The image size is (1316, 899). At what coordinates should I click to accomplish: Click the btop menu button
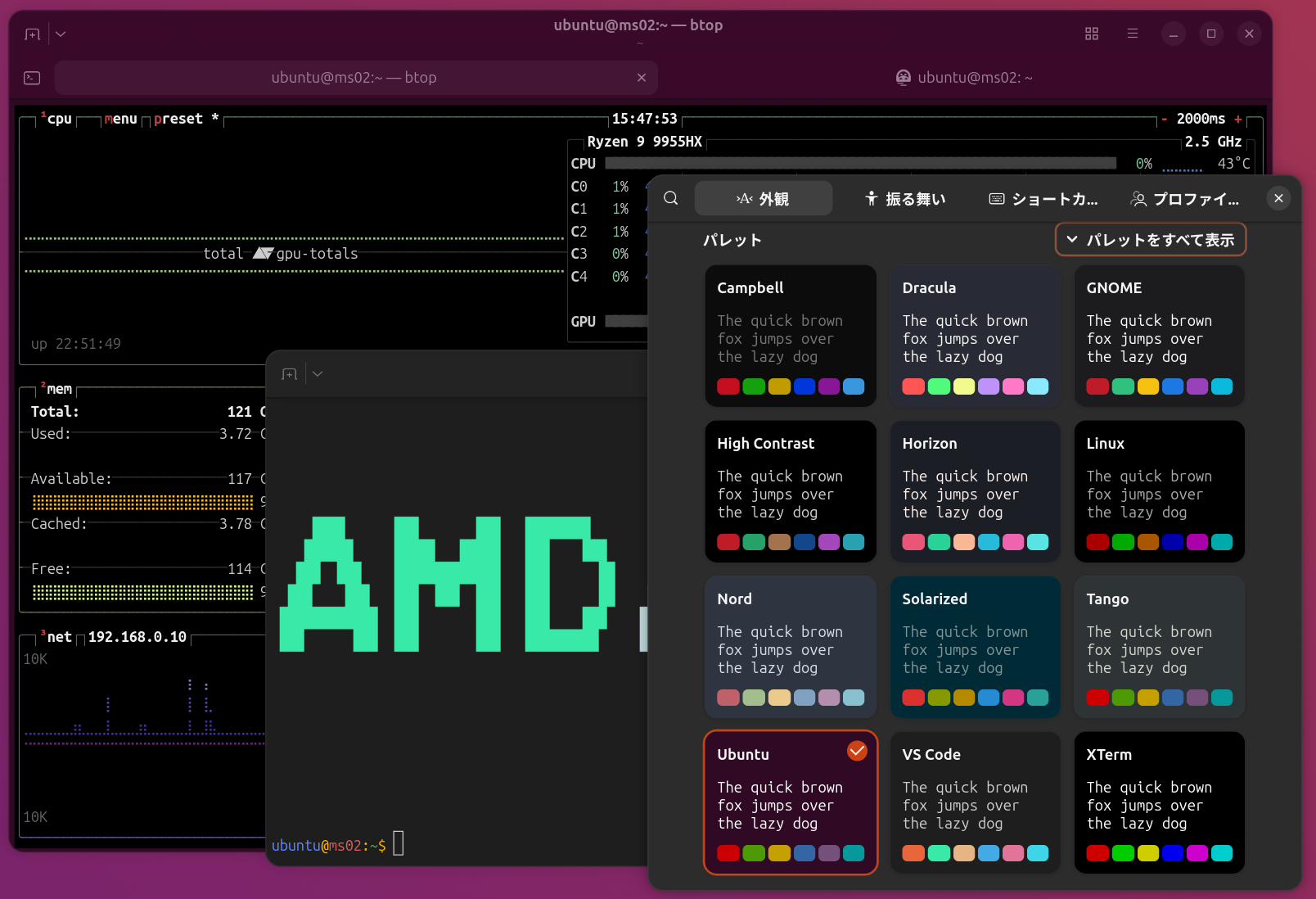click(x=120, y=120)
